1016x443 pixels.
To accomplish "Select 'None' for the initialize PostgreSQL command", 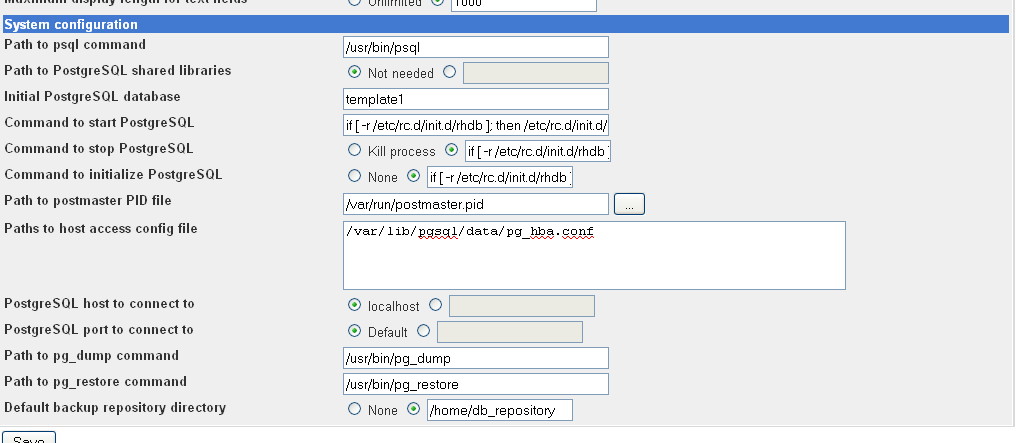I will pos(354,176).
